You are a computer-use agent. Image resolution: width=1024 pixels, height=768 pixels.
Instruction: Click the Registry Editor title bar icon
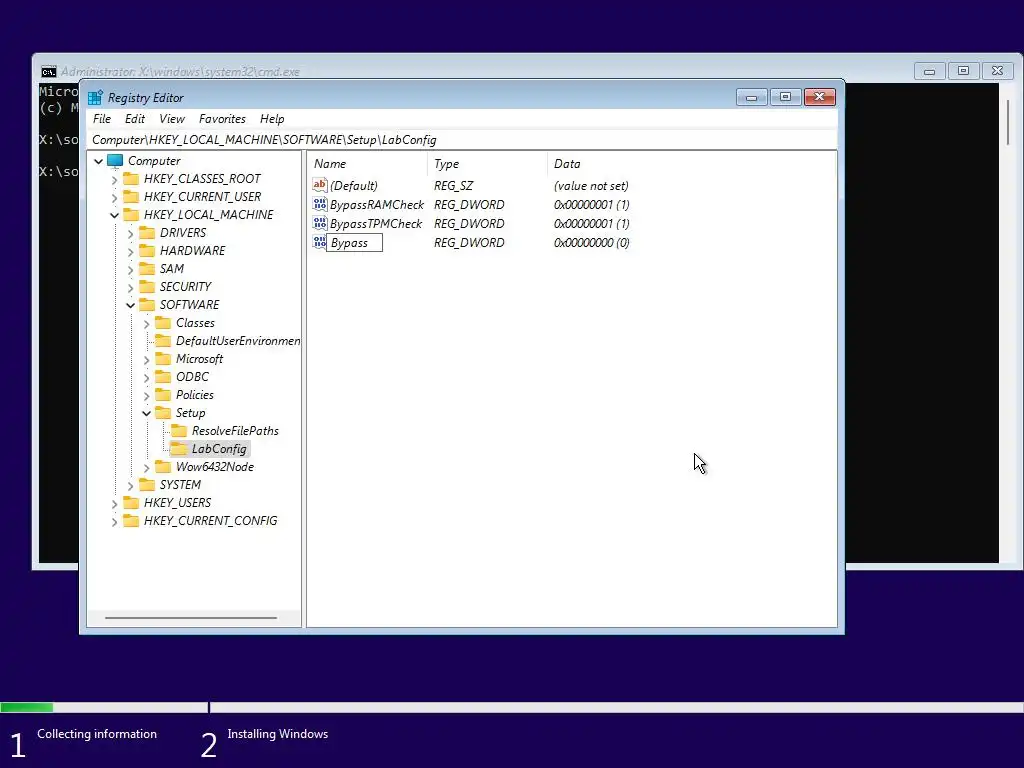click(95, 98)
